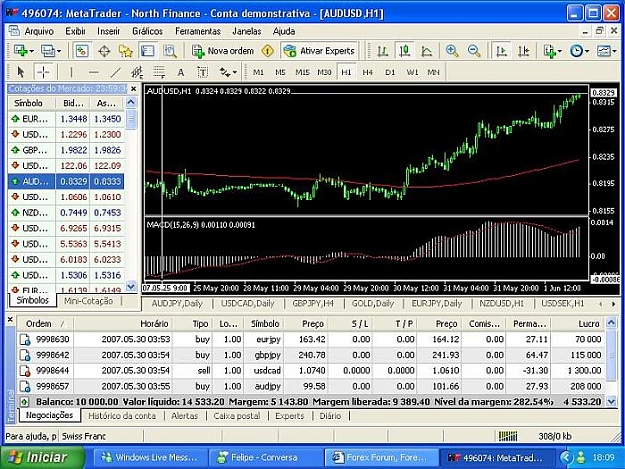Select the AUD row in Market Watch
The image size is (625, 469).
click(66, 181)
